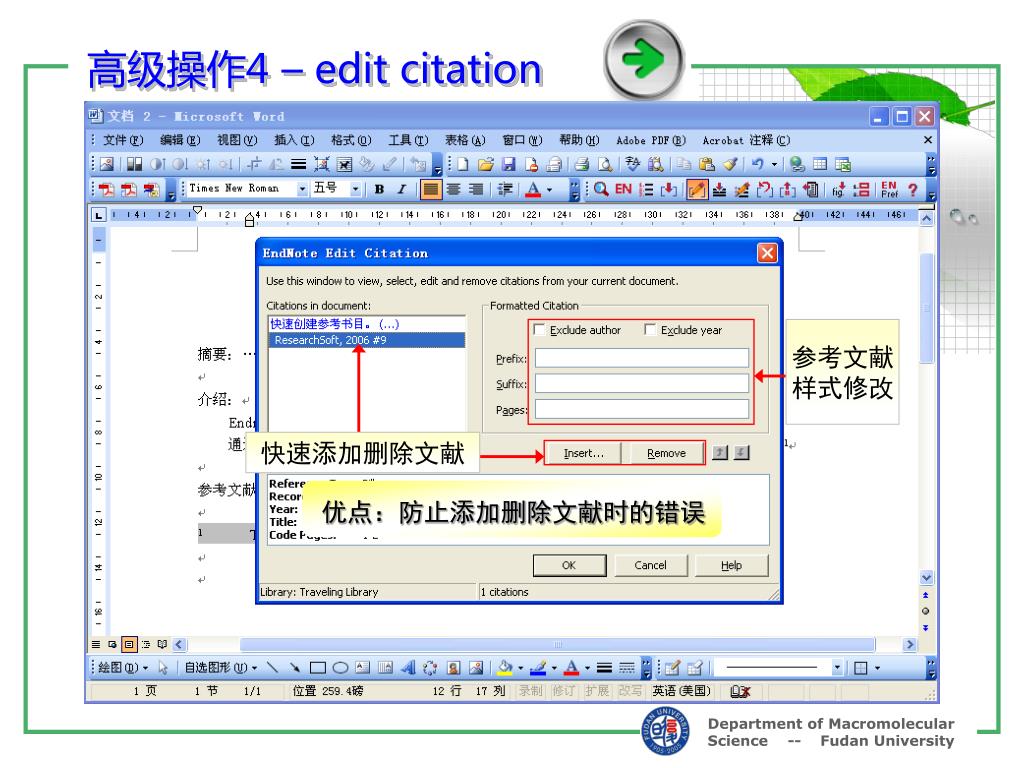Click EndNote Find Citation magnifier icon
Screen dimensions: 1024x768
coord(601,189)
